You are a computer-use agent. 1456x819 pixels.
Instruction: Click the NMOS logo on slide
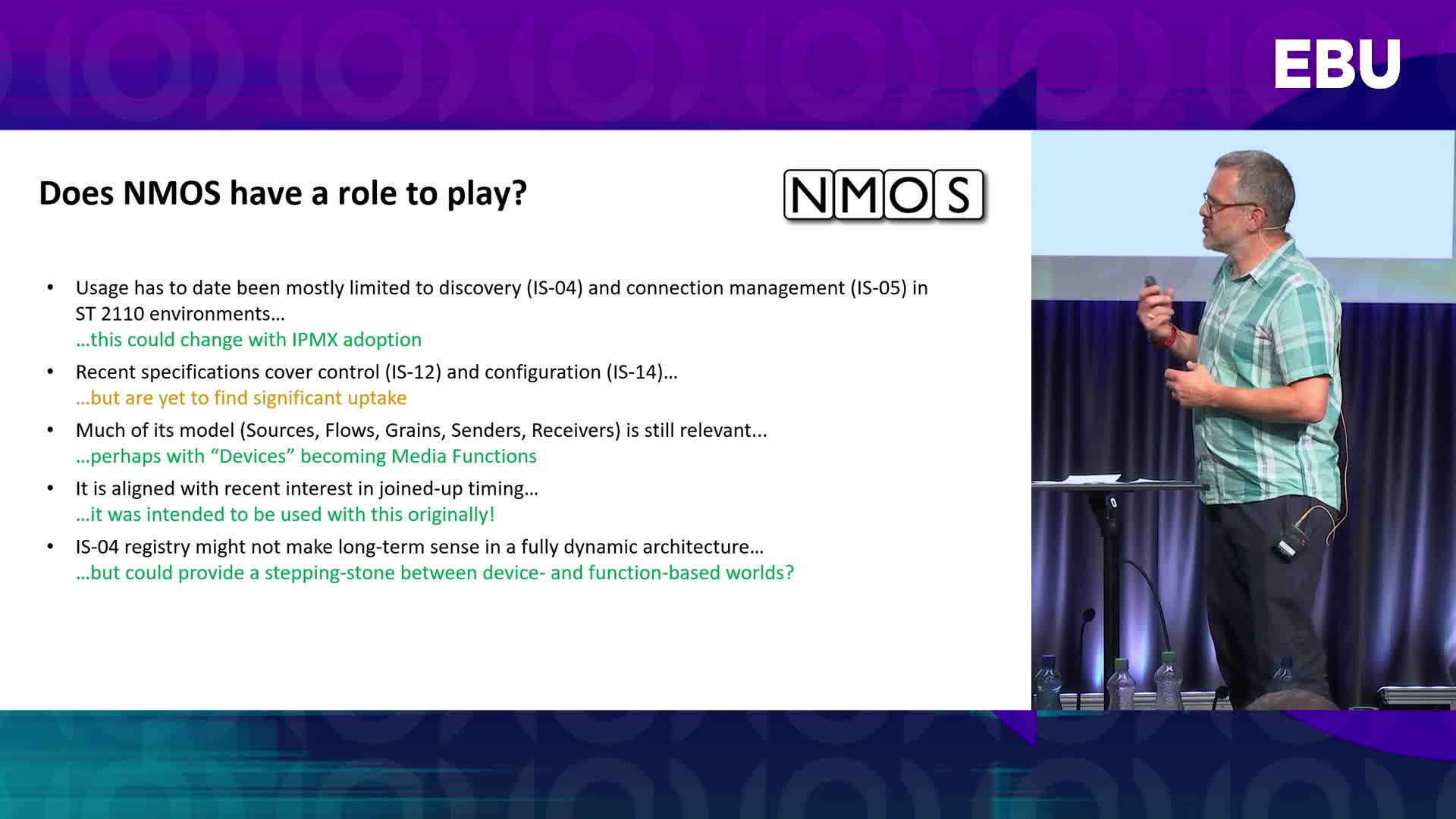pyautogui.click(x=884, y=196)
